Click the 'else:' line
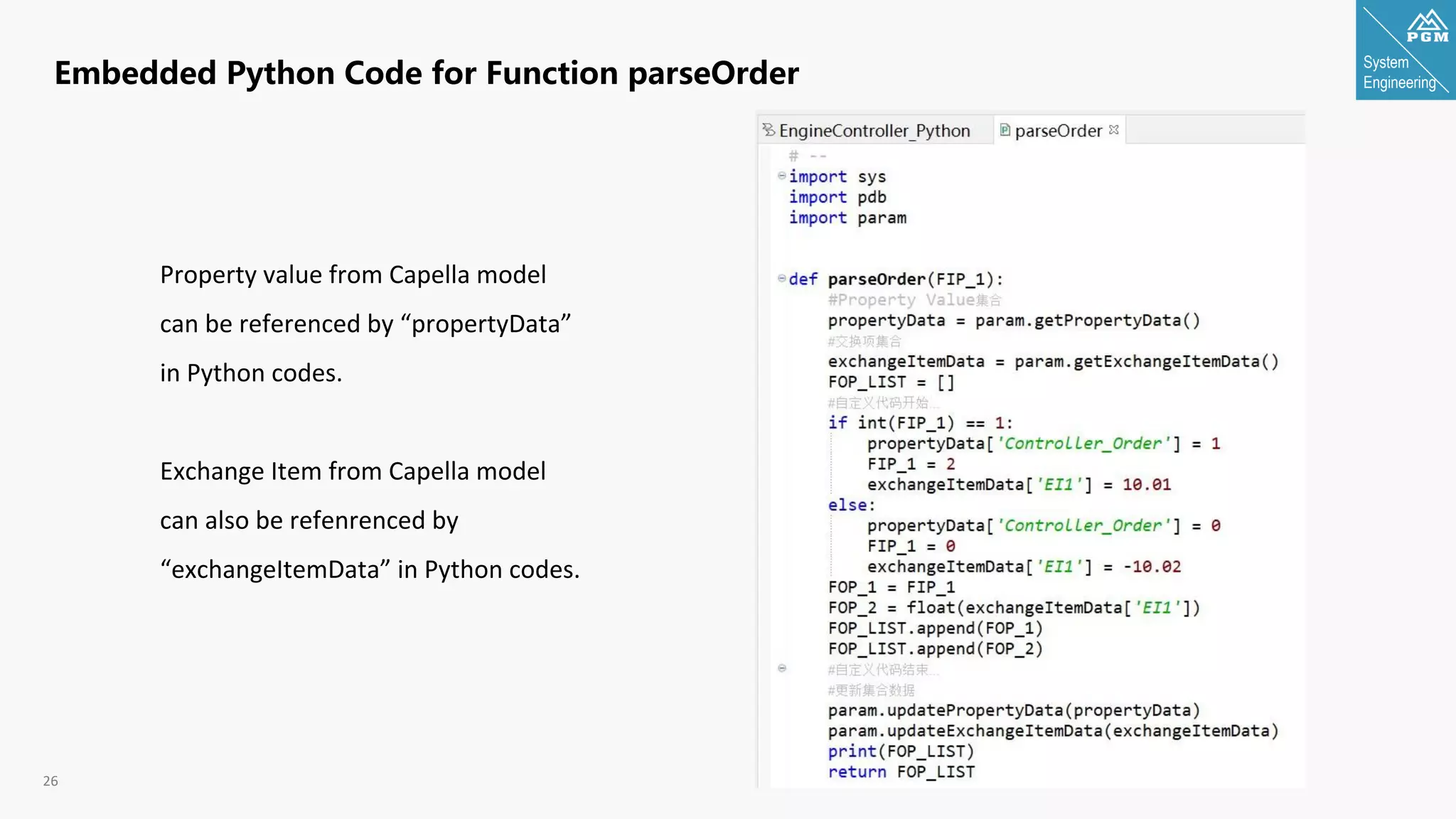This screenshot has width=1456, height=819. 852,505
